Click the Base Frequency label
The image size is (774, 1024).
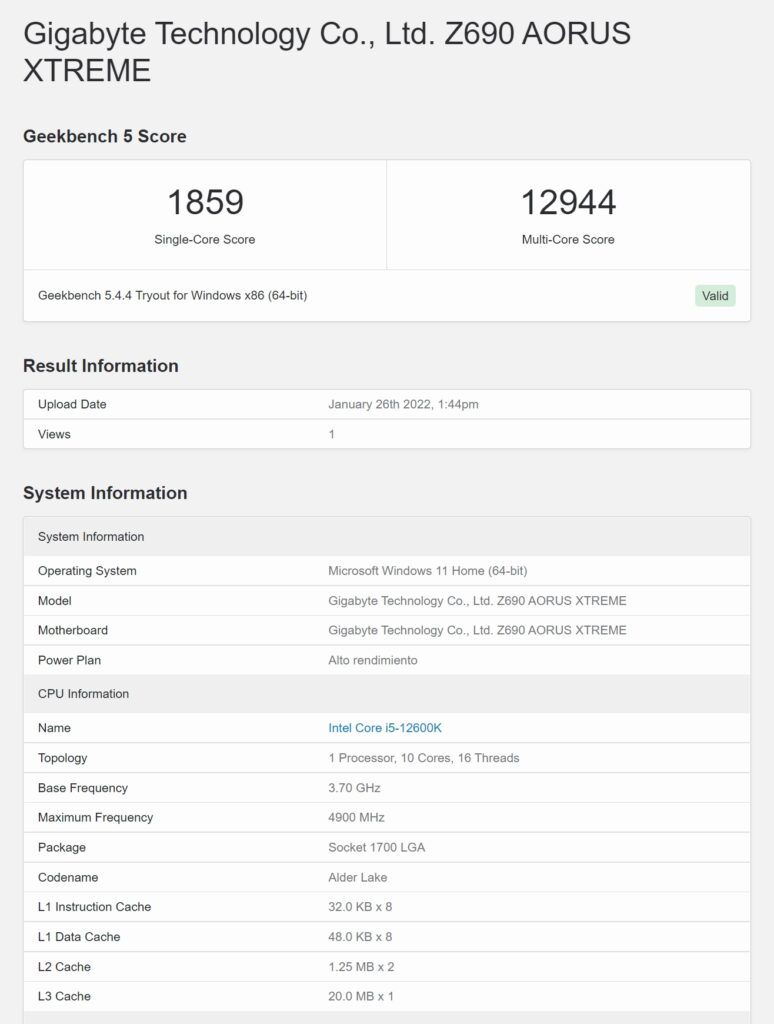coord(83,788)
